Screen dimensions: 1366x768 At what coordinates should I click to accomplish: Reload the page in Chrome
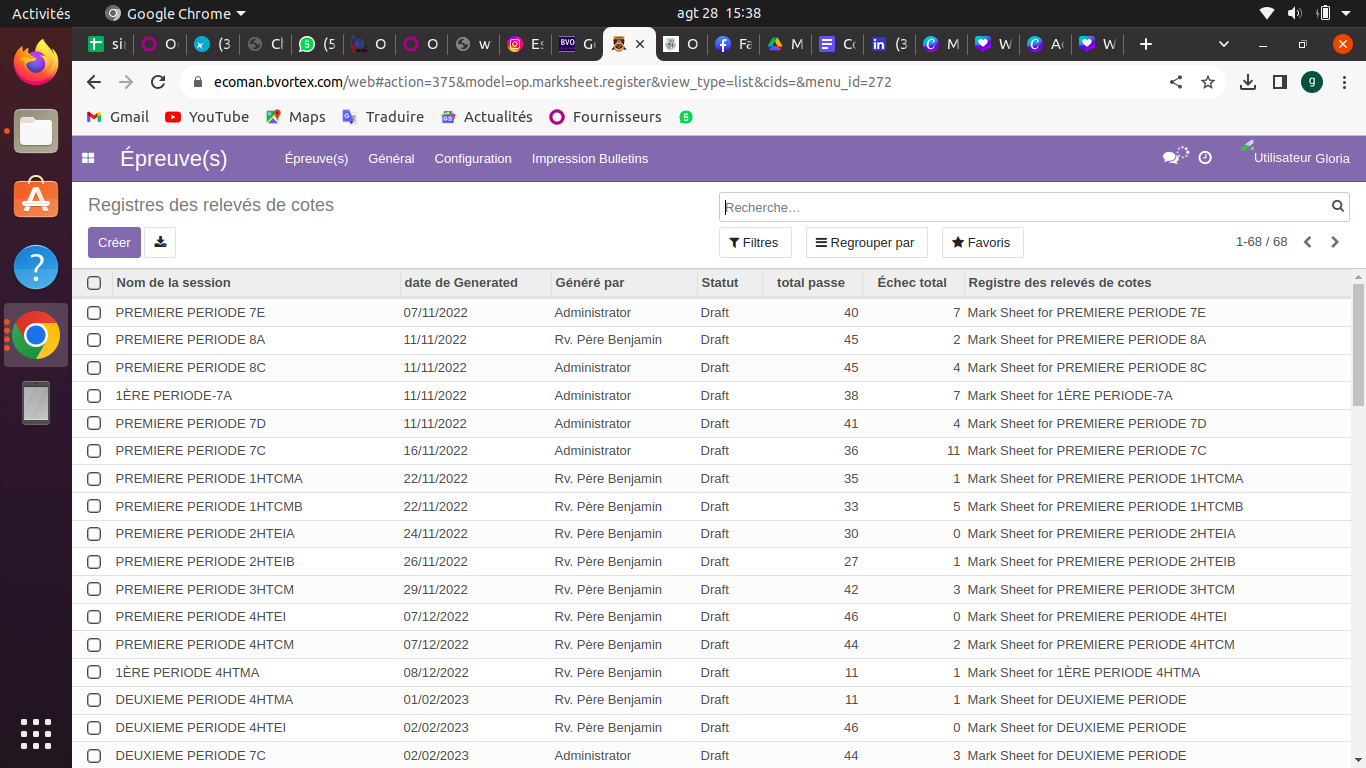[x=158, y=82]
